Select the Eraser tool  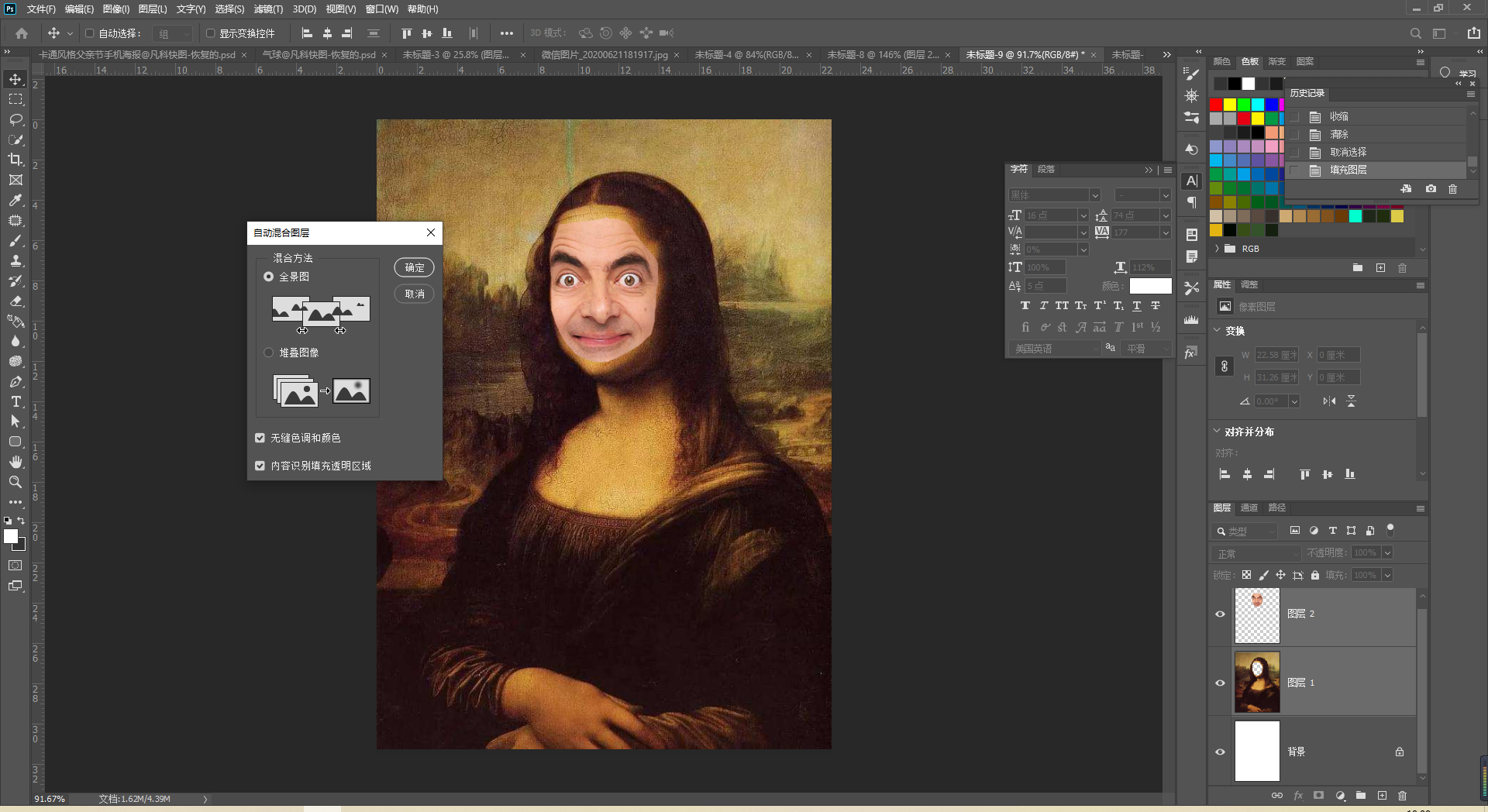(15, 301)
